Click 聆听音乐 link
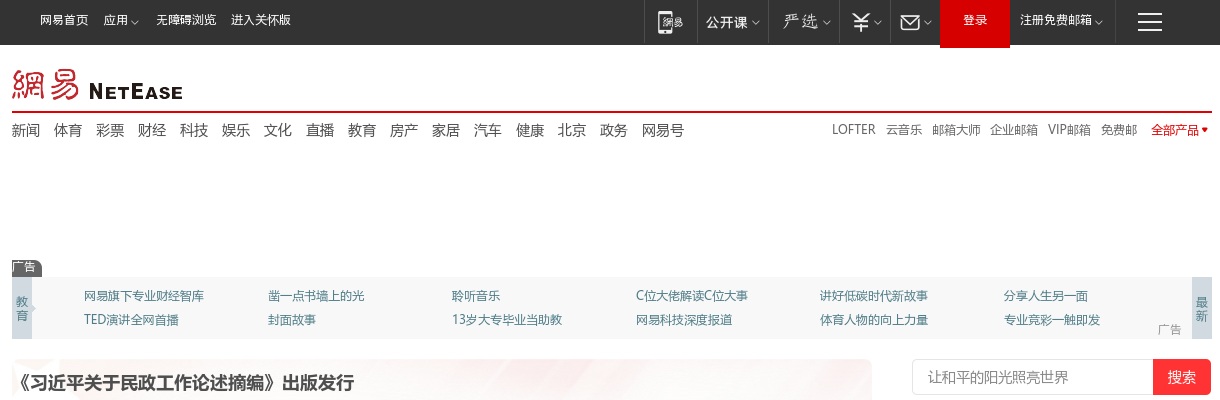 pos(476,296)
